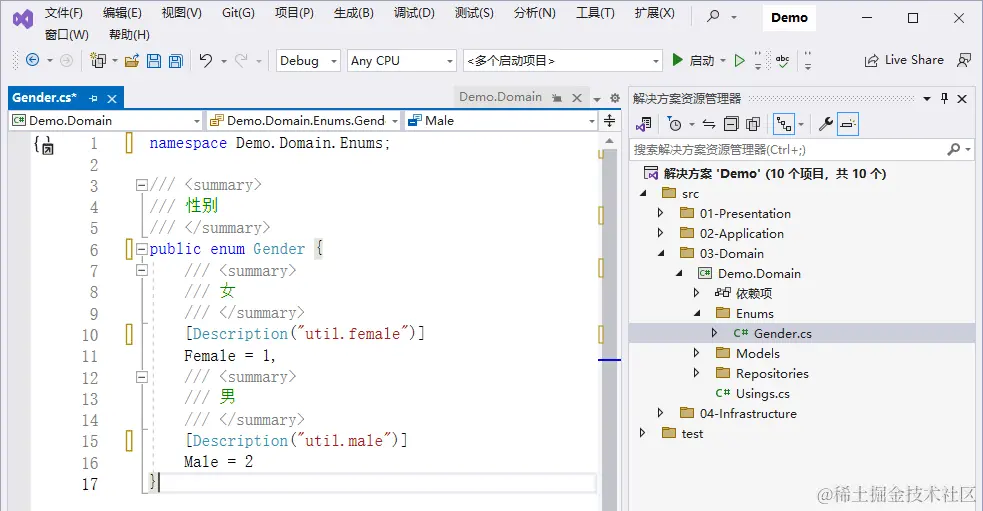Open the 视图(V) menu

(x=182, y=13)
